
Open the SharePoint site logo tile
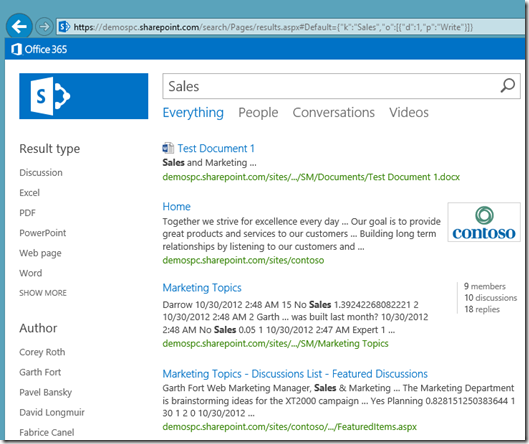pyautogui.click(x=84, y=96)
